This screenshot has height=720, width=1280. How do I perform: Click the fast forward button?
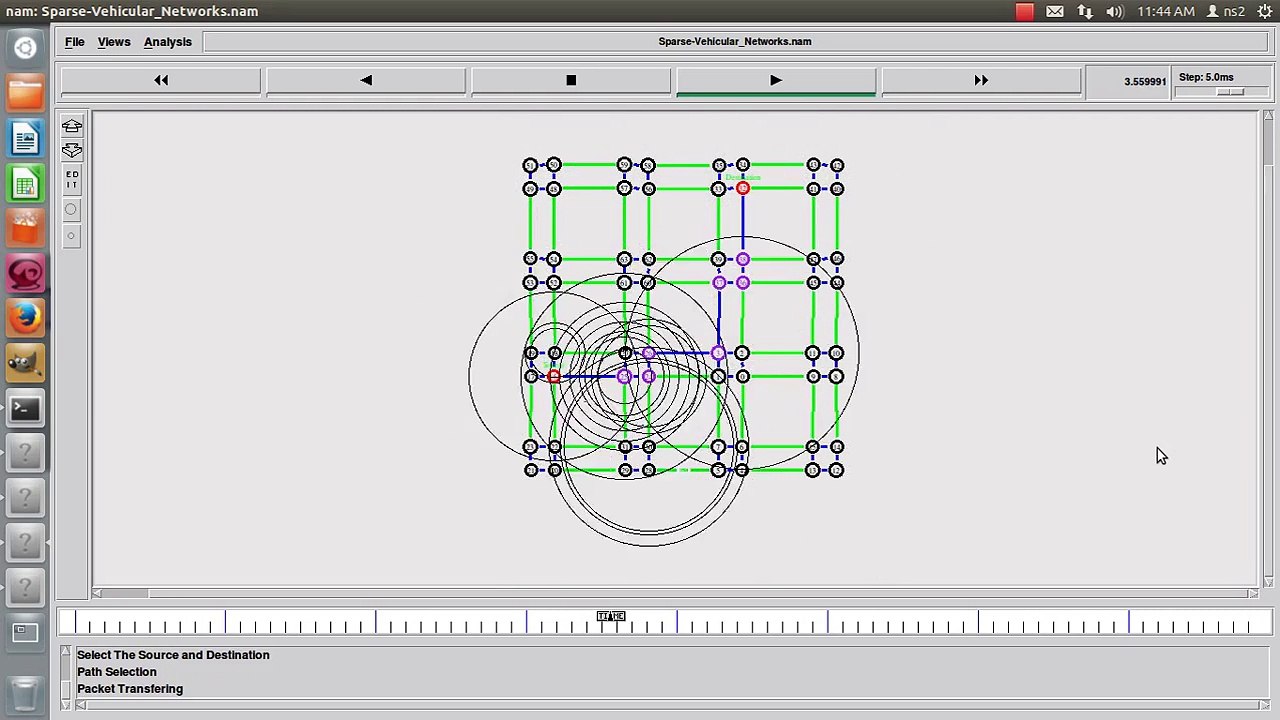(980, 80)
